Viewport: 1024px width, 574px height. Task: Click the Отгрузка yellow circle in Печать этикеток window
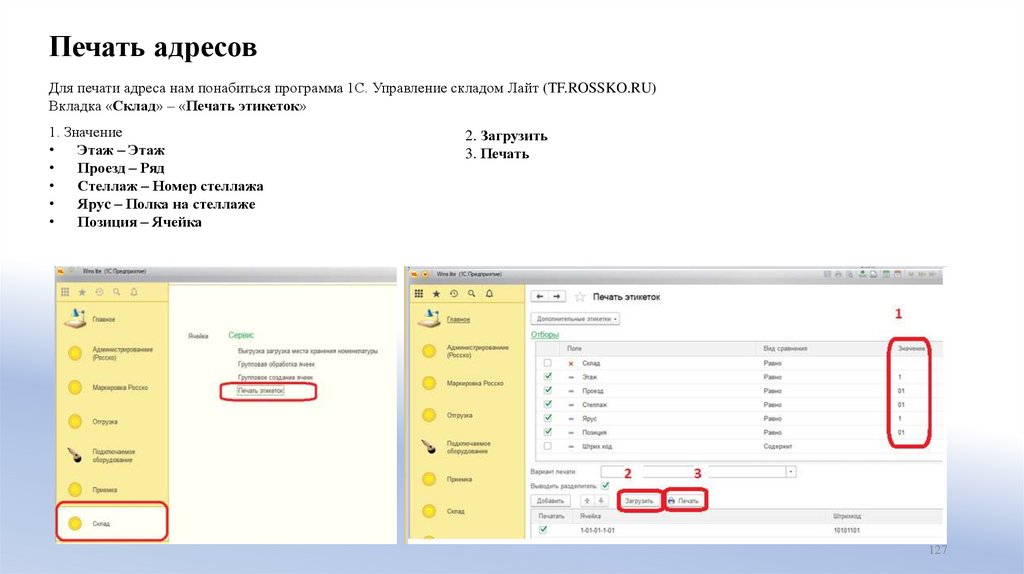[x=429, y=415]
